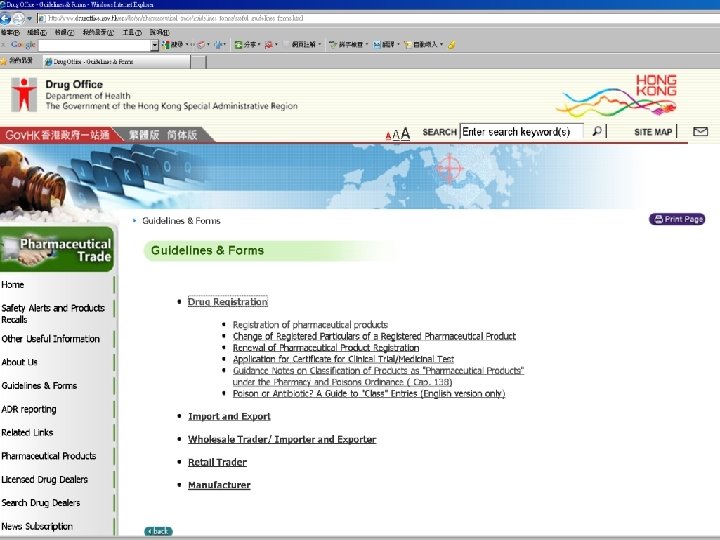Viewport: 720px width, 540px height.
Task: Open Safety Alerts and Products Recalls
Action: click(53, 314)
